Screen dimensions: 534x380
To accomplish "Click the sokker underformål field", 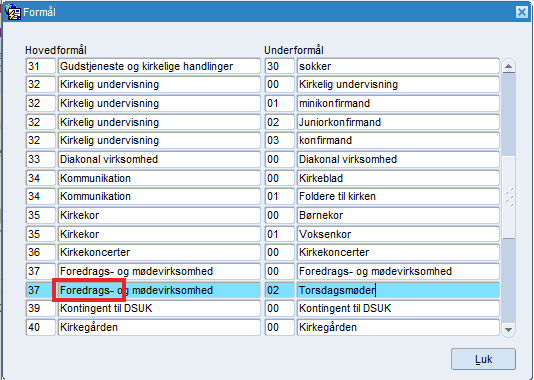I will tap(398, 66).
